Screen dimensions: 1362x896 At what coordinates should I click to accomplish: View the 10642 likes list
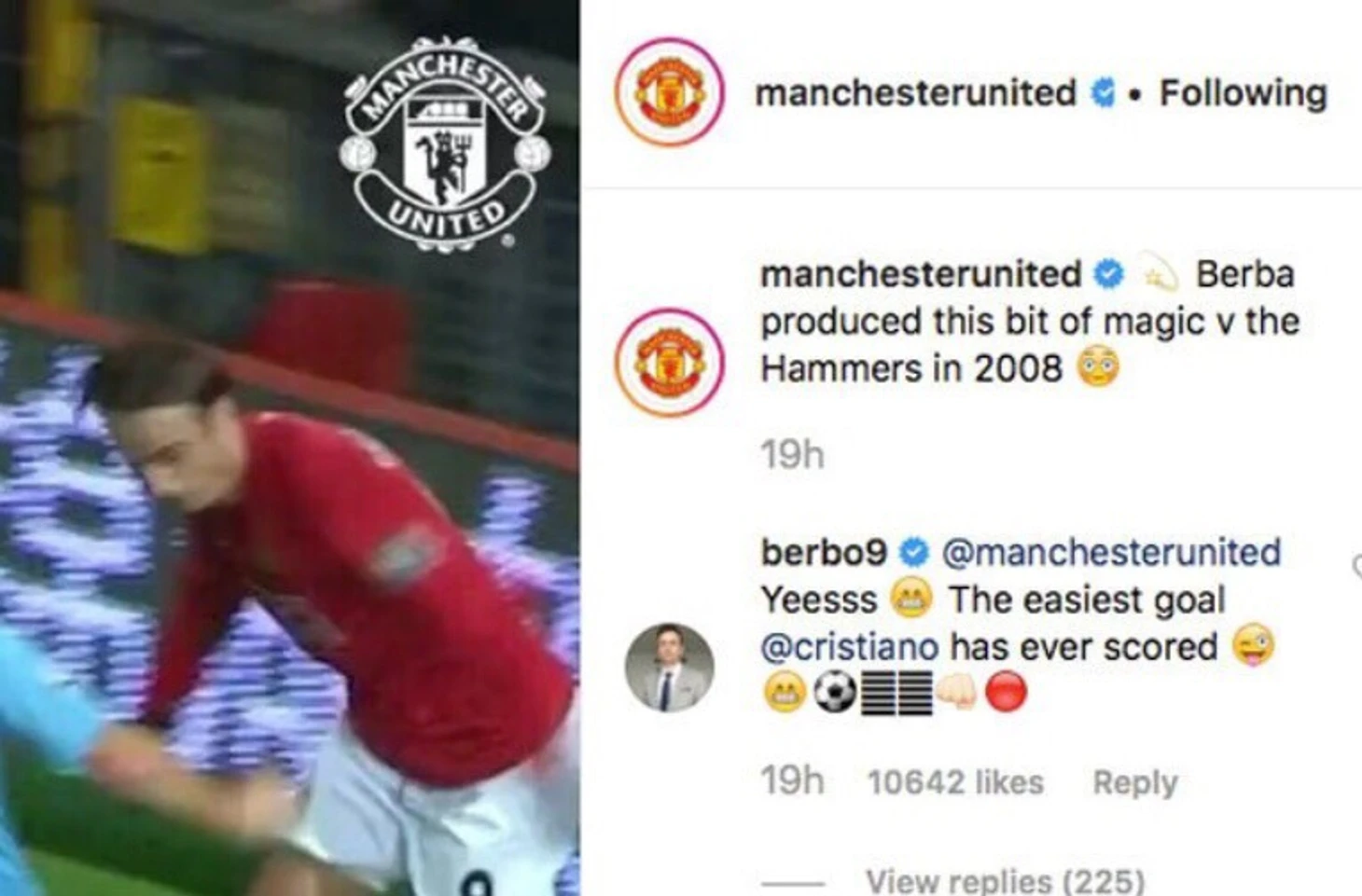pos(955,781)
